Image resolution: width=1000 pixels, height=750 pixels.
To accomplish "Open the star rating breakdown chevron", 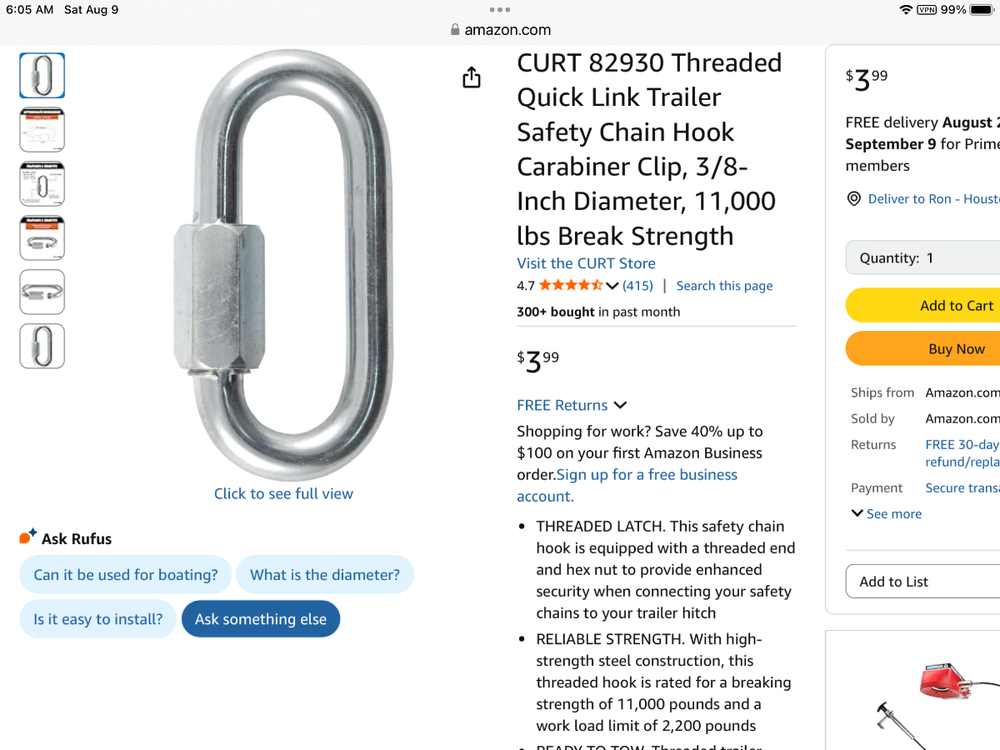I will coord(612,286).
